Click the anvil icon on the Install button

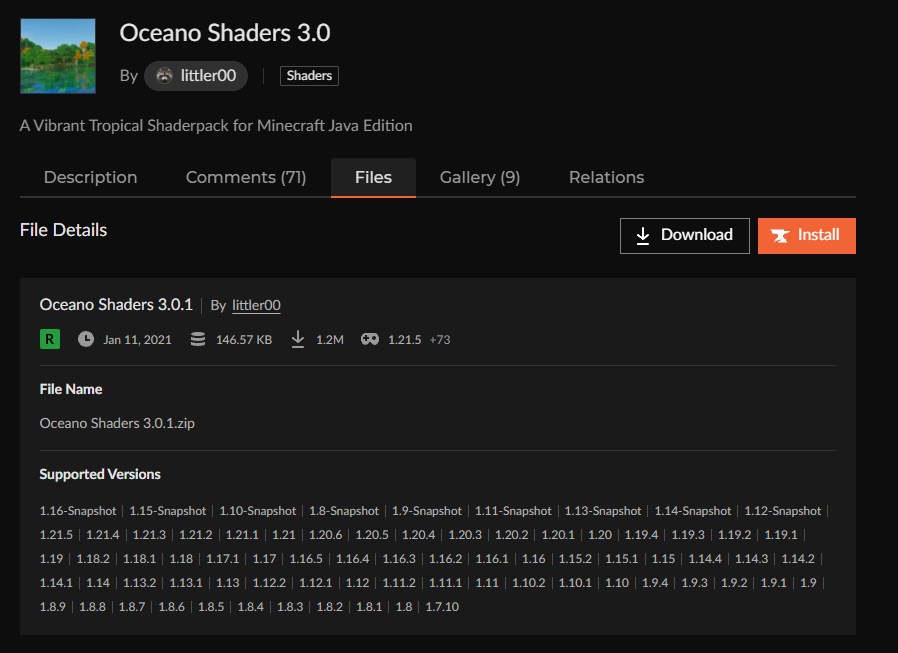pos(781,235)
